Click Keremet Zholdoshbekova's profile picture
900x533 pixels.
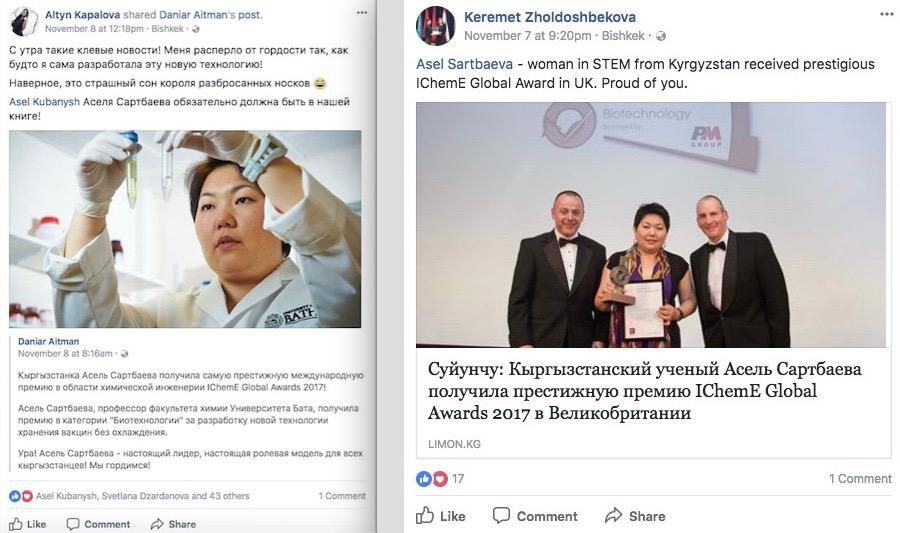tap(436, 26)
